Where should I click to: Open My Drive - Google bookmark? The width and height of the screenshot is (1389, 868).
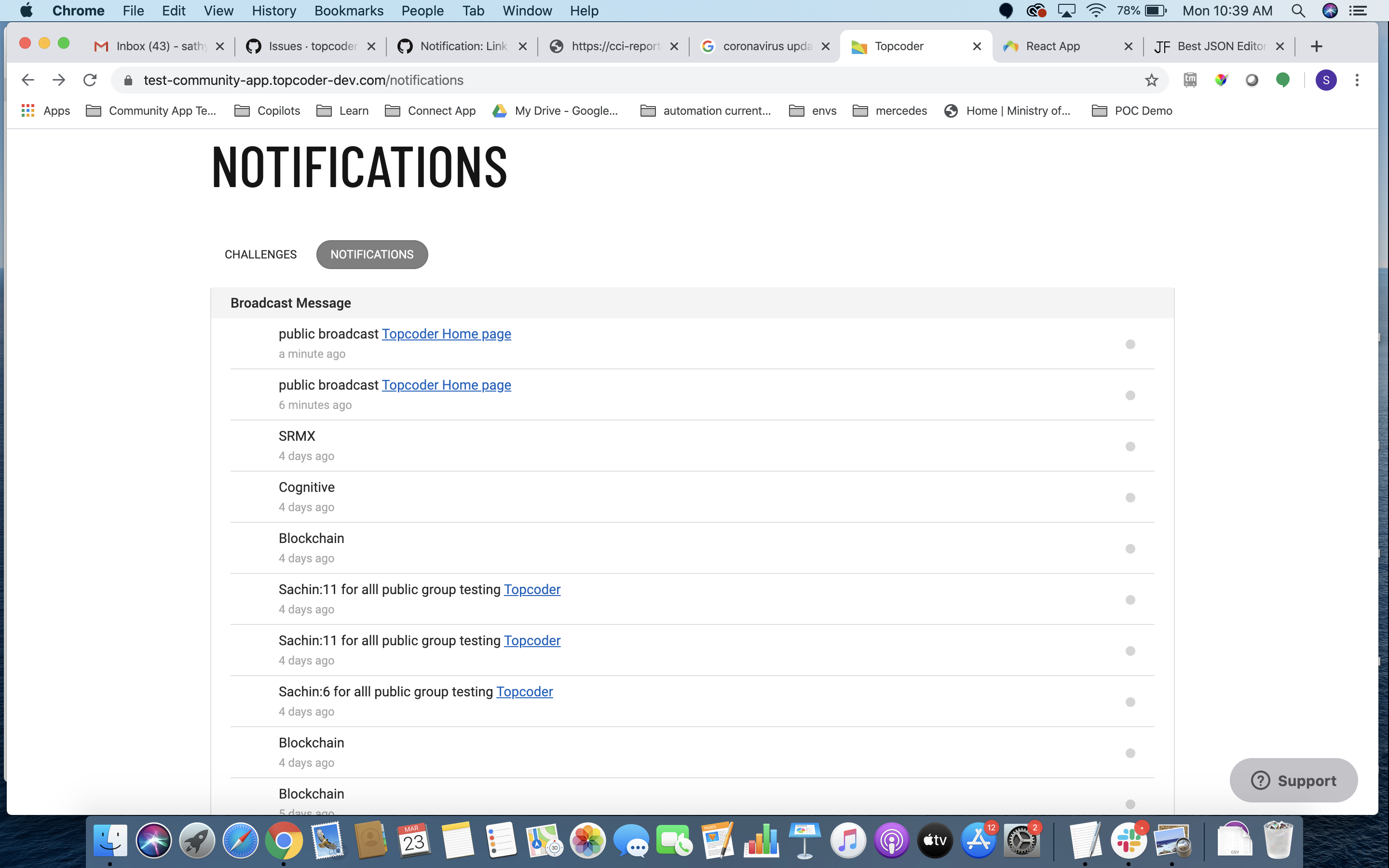[x=556, y=110]
